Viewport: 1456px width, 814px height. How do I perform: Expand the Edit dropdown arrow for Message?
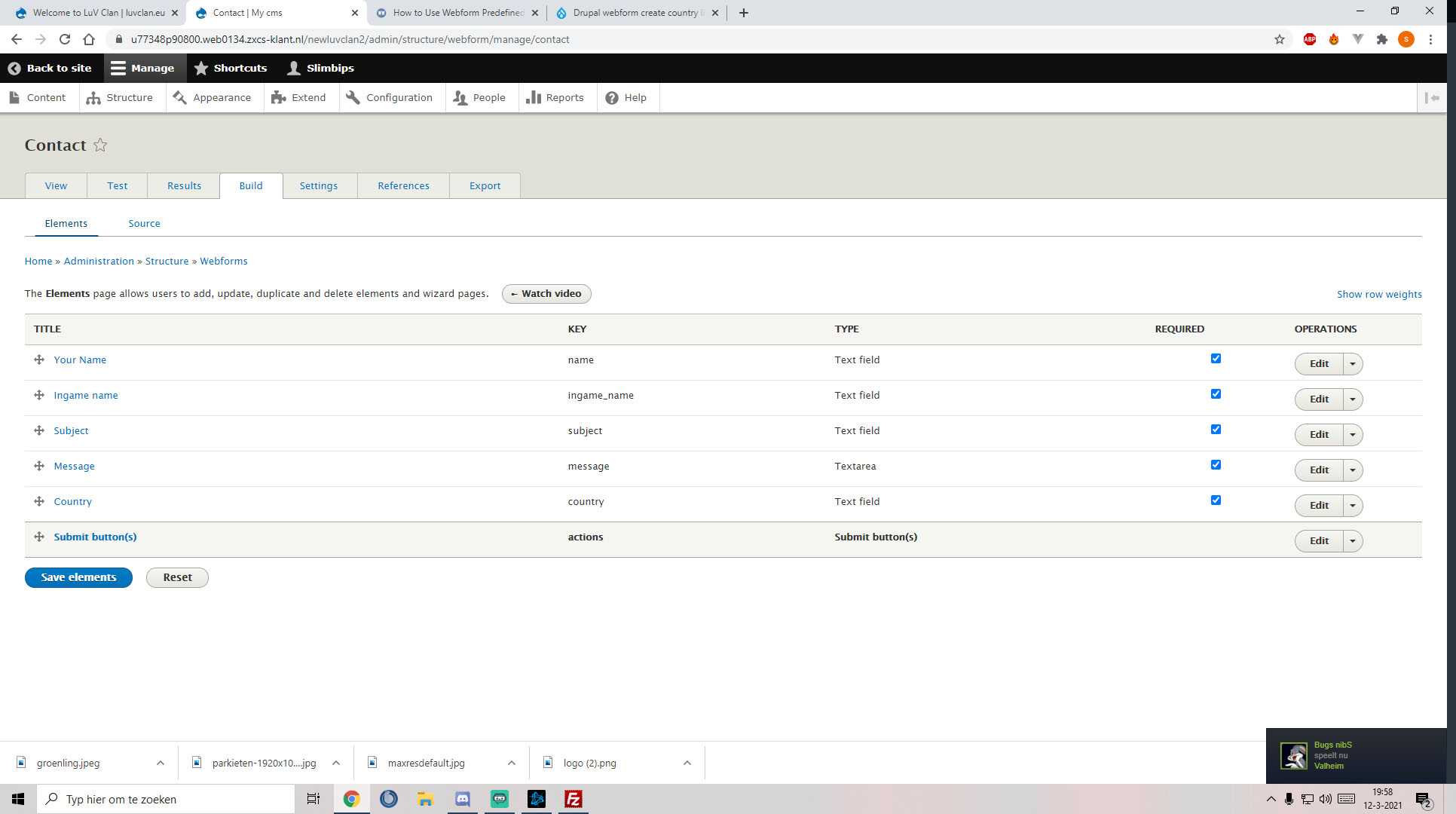1353,470
